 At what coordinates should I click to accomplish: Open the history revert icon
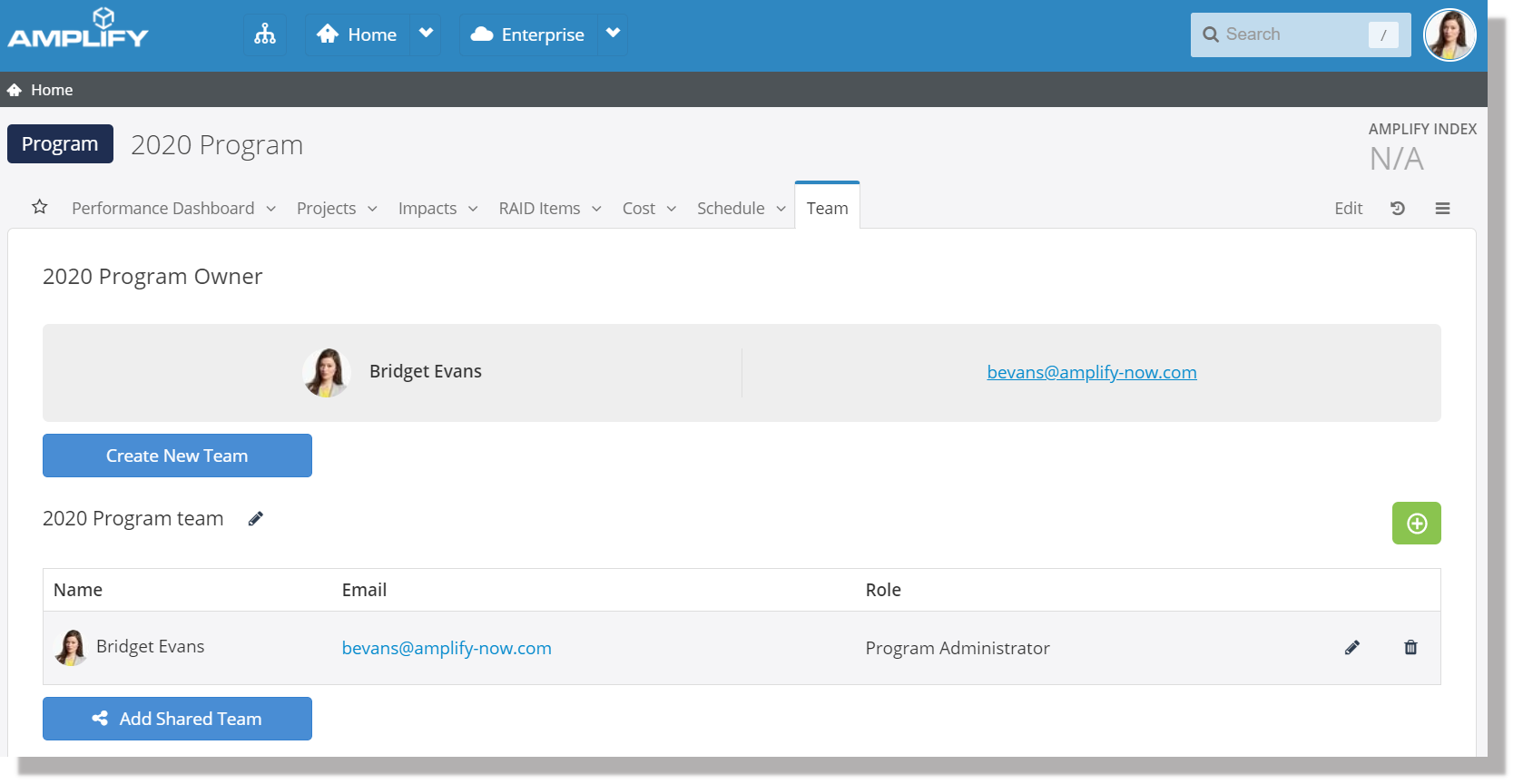point(1397,209)
